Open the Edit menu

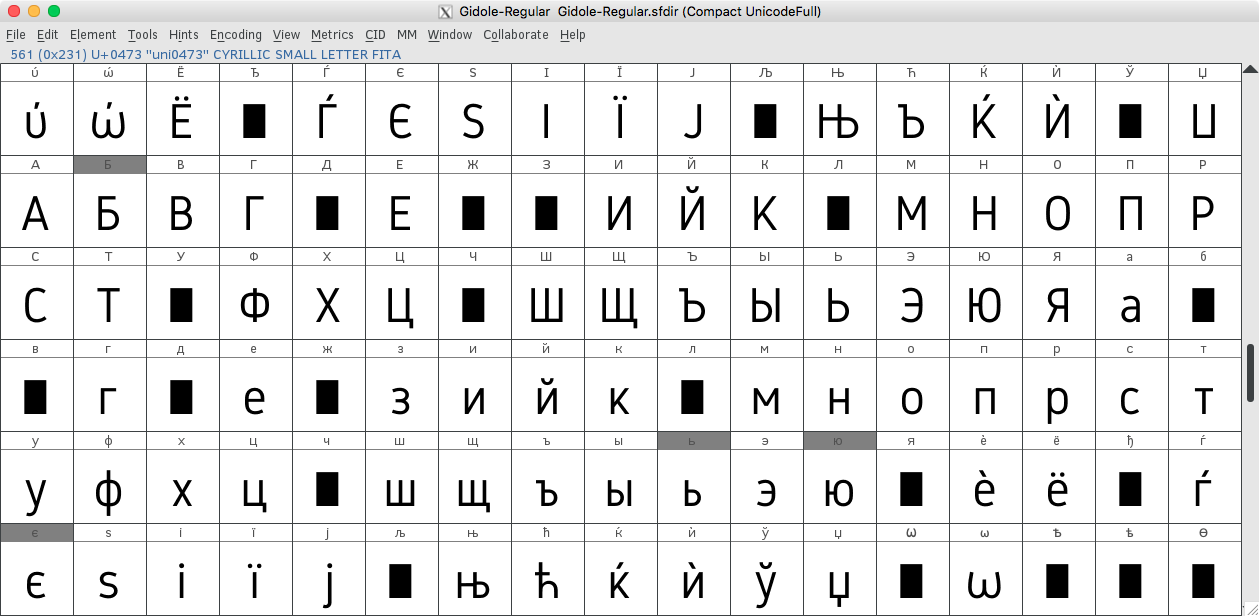pos(47,34)
